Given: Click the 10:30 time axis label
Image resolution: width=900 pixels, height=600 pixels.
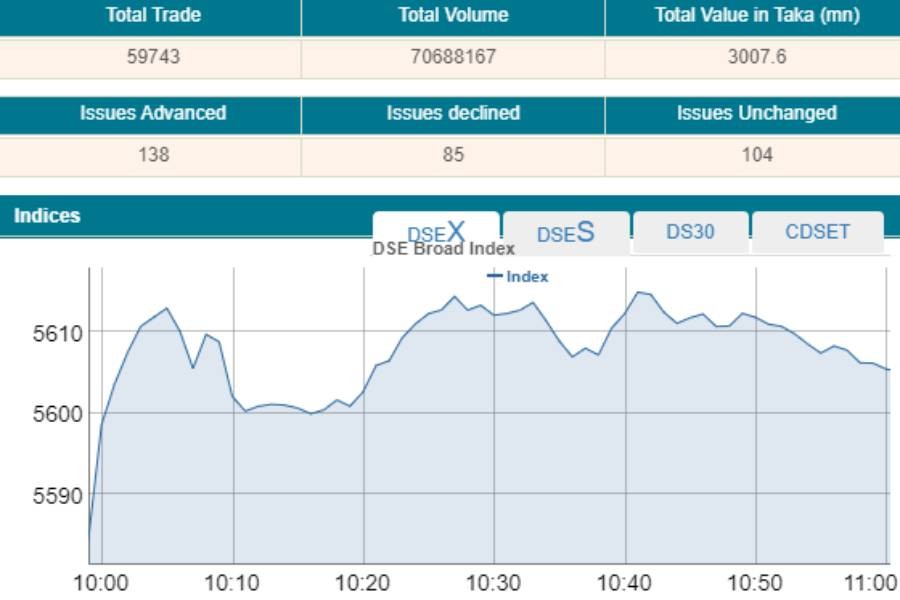Looking at the screenshot, I should [x=494, y=584].
